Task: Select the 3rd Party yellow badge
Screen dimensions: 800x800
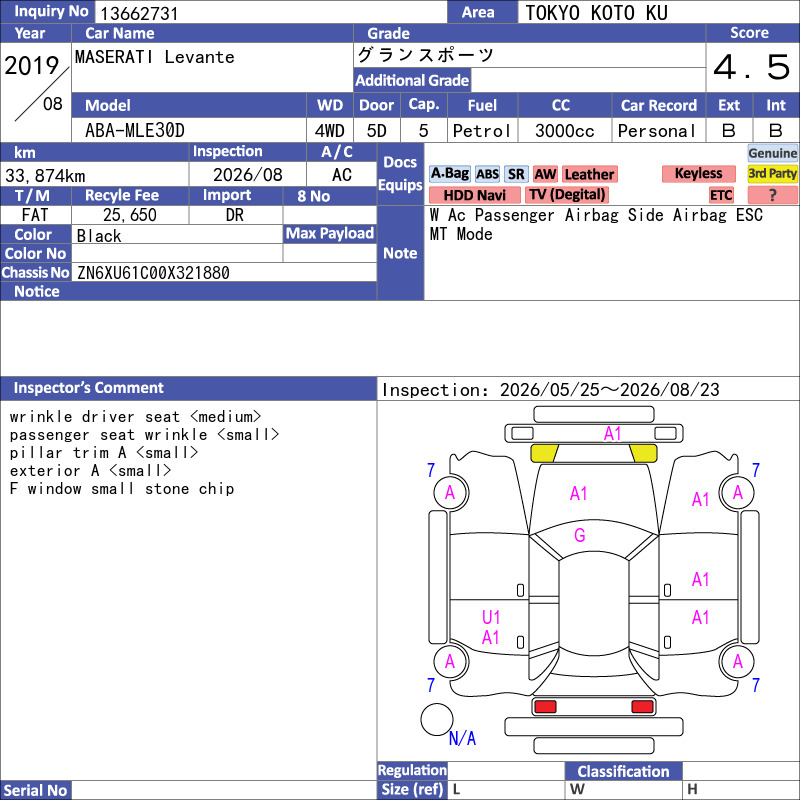Action: (772, 173)
